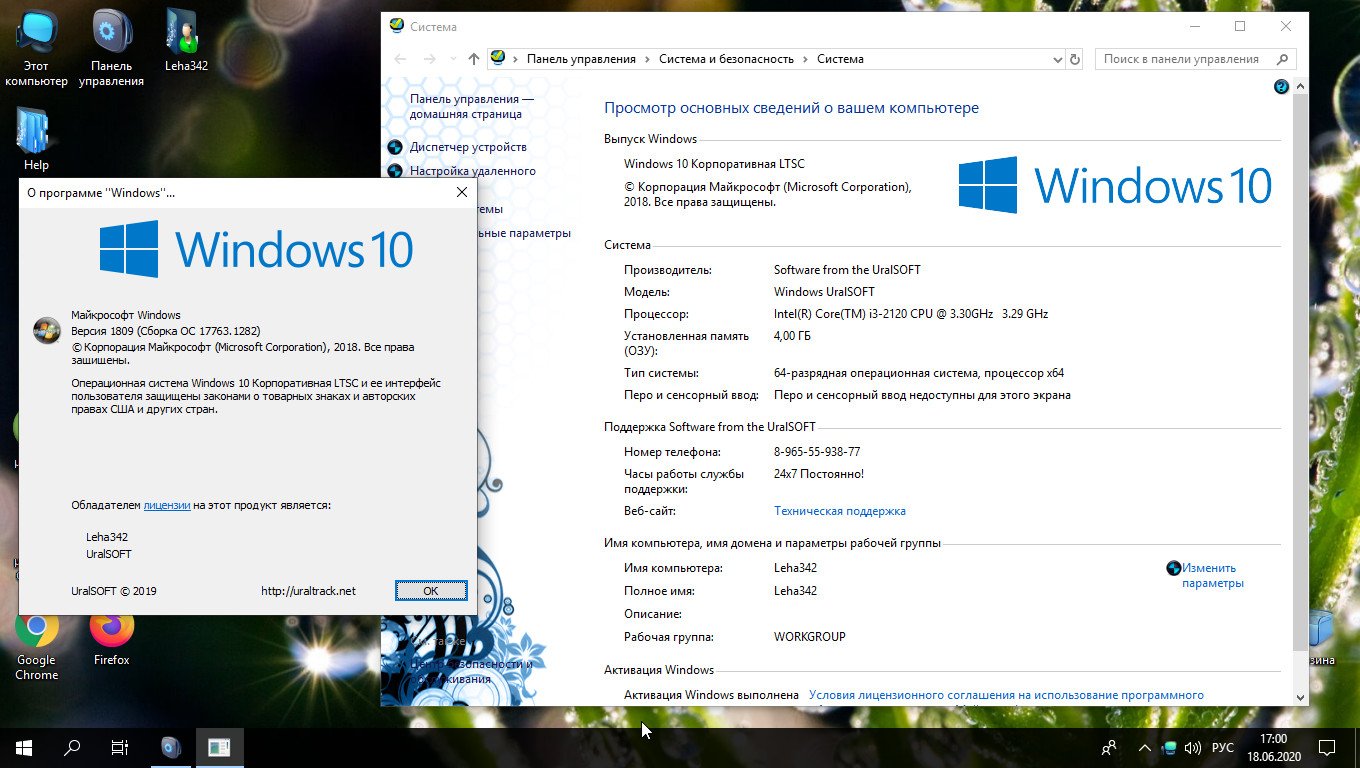Click http://uraltrack.net text in About dialog
This screenshot has width=1360, height=768.
(308, 591)
